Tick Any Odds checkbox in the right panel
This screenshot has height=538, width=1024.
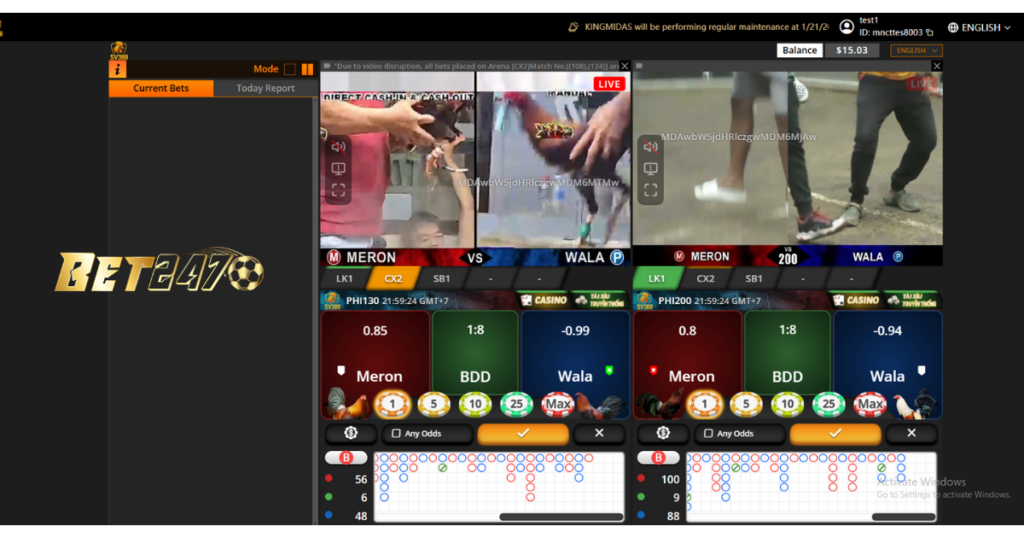709,434
